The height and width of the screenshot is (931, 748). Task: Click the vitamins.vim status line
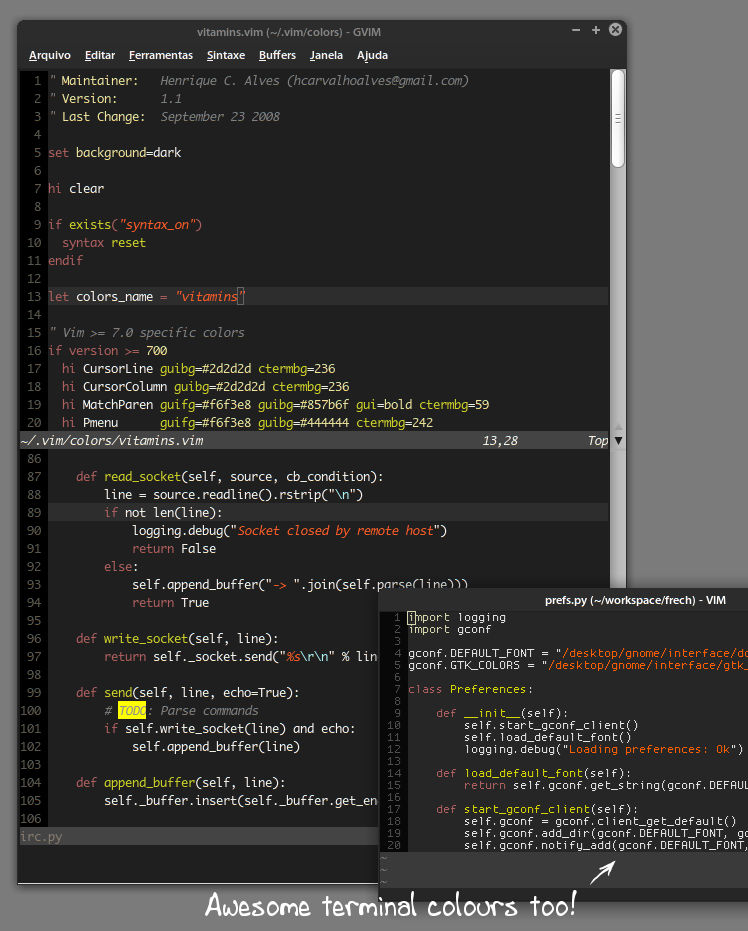tap(314, 441)
